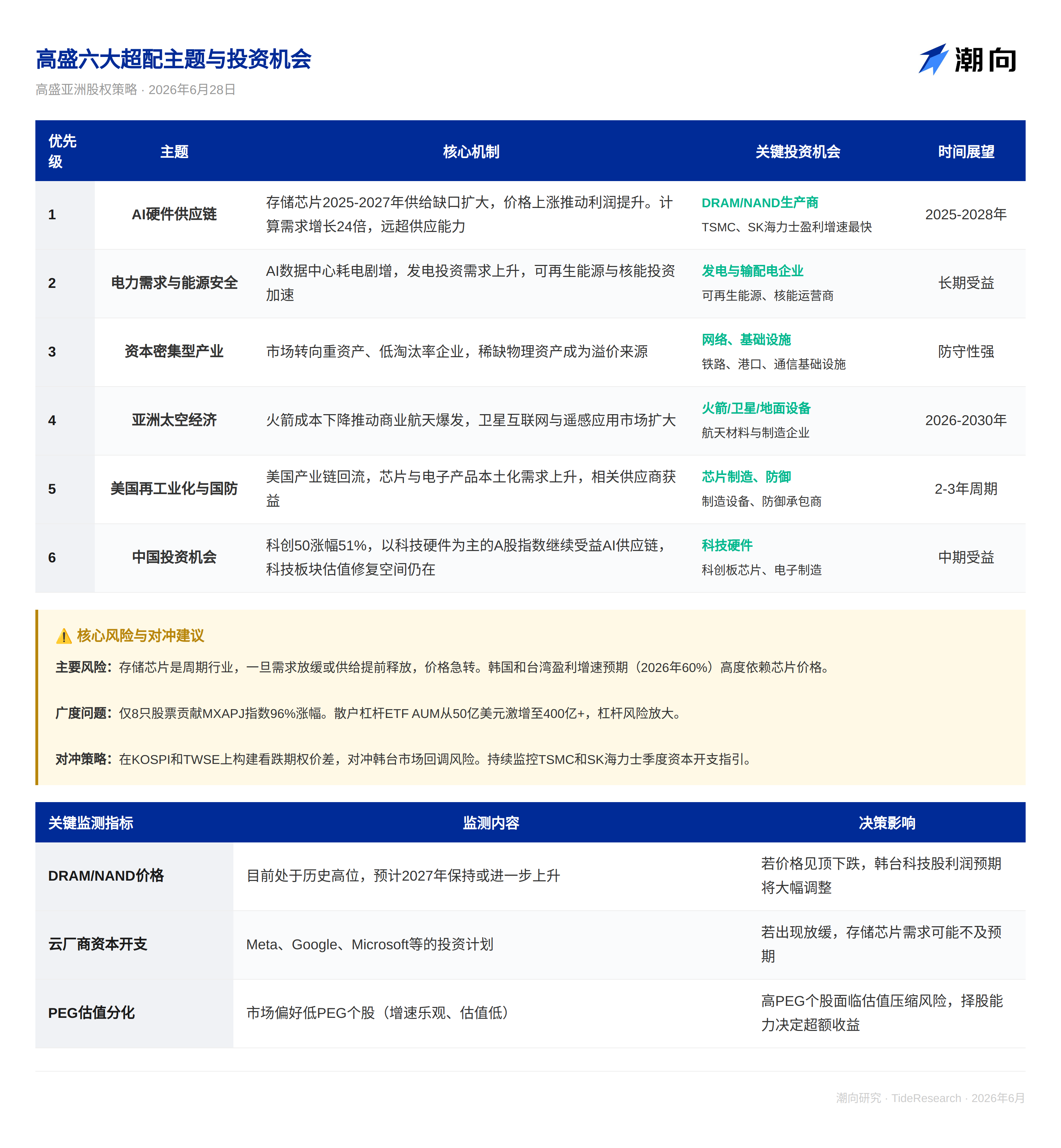The height and width of the screenshot is (1148, 1061).
Task: Click the 优先级 column header
Action: tap(65, 151)
